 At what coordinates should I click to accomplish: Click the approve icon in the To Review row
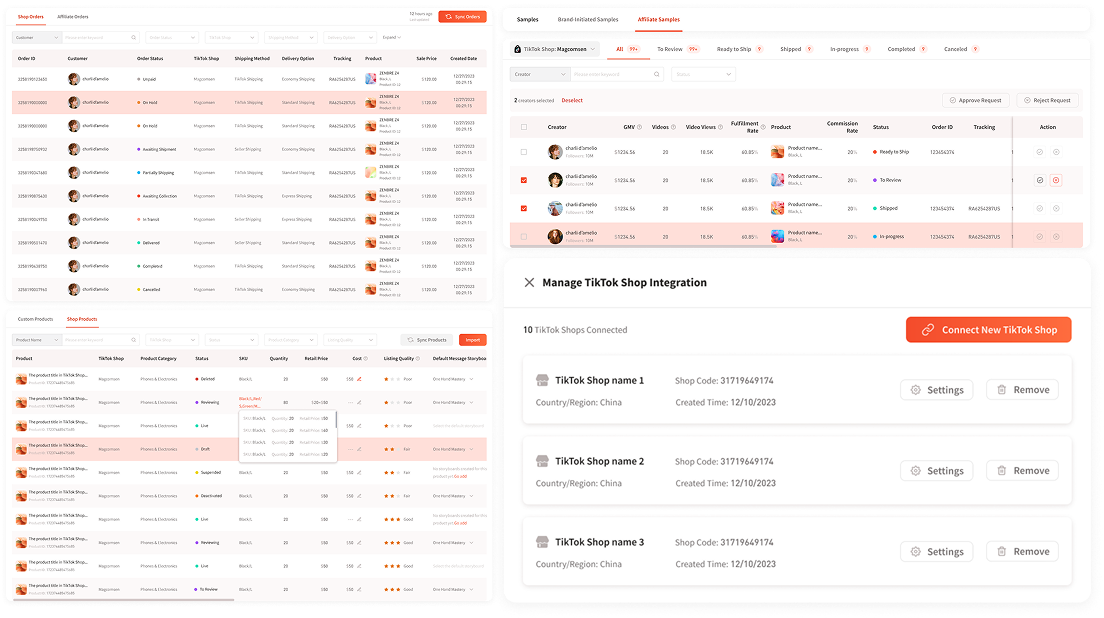(1040, 180)
